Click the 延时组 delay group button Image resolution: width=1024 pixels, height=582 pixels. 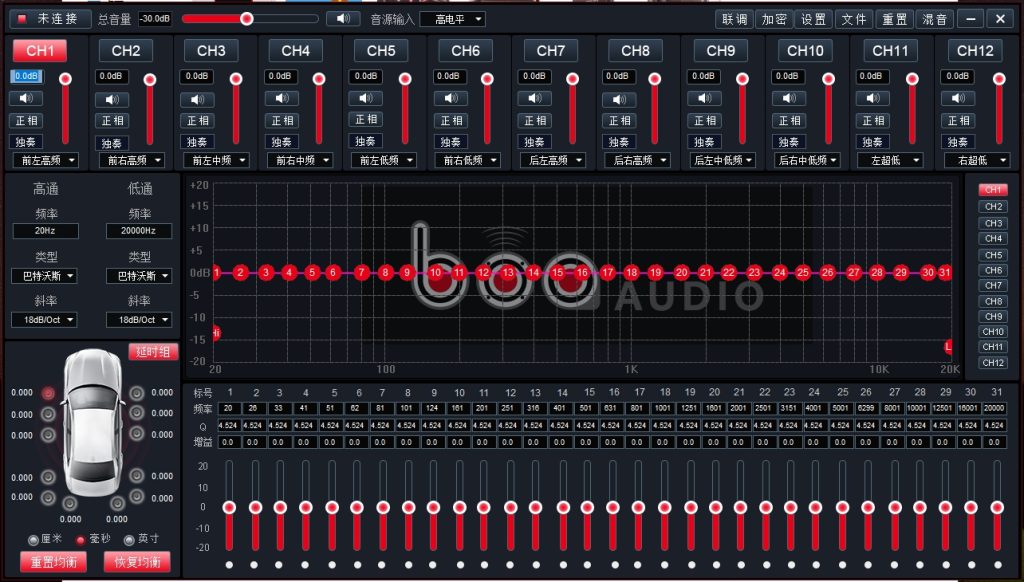click(x=153, y=352)
